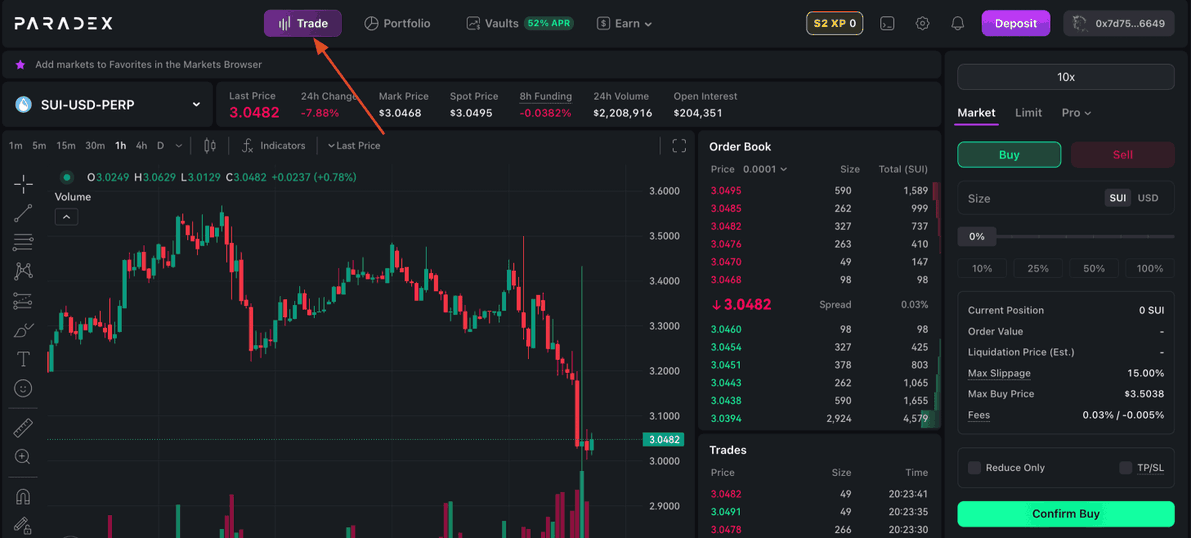Select the Limit order tab
1200x538 pixels.
pyautogui.click(x=1028, y=113)
